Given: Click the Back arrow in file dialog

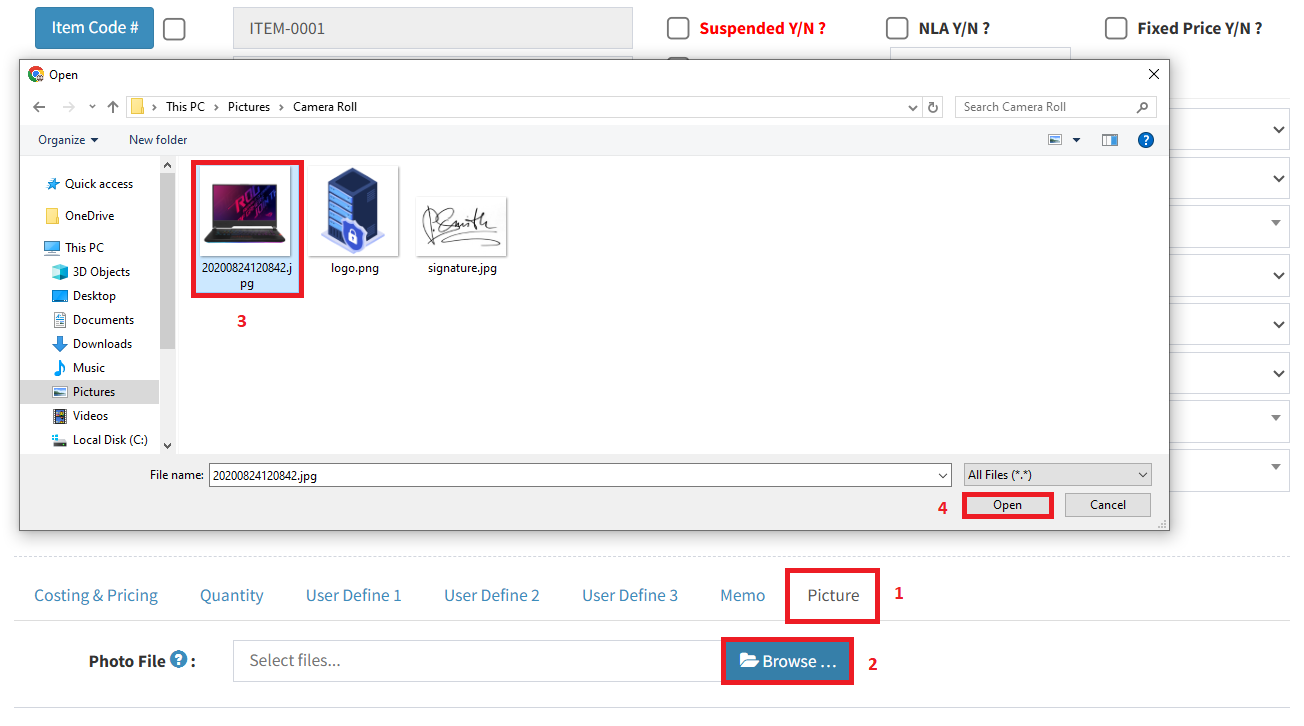Looking at the screenshot, I should point(38,107).
